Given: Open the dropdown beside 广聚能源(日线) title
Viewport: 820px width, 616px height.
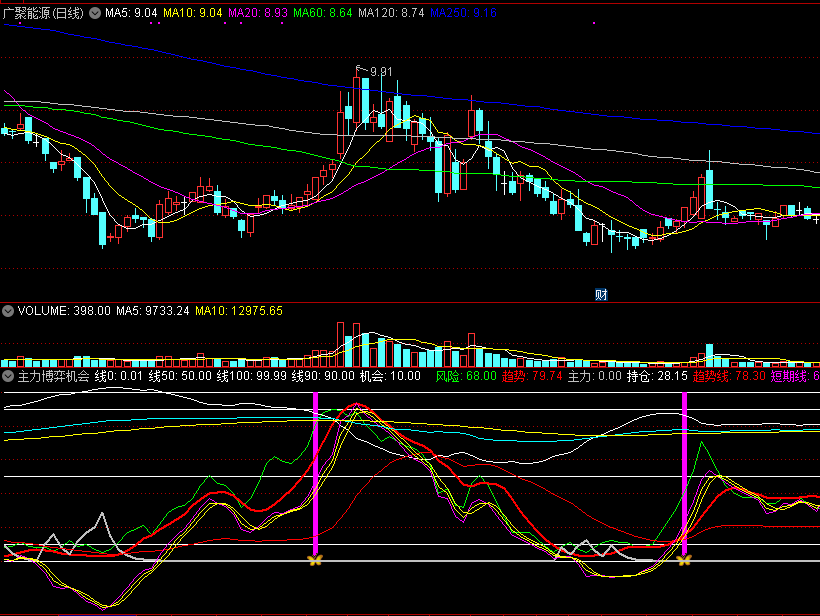Looking at the screenshot, I should 95,13.
